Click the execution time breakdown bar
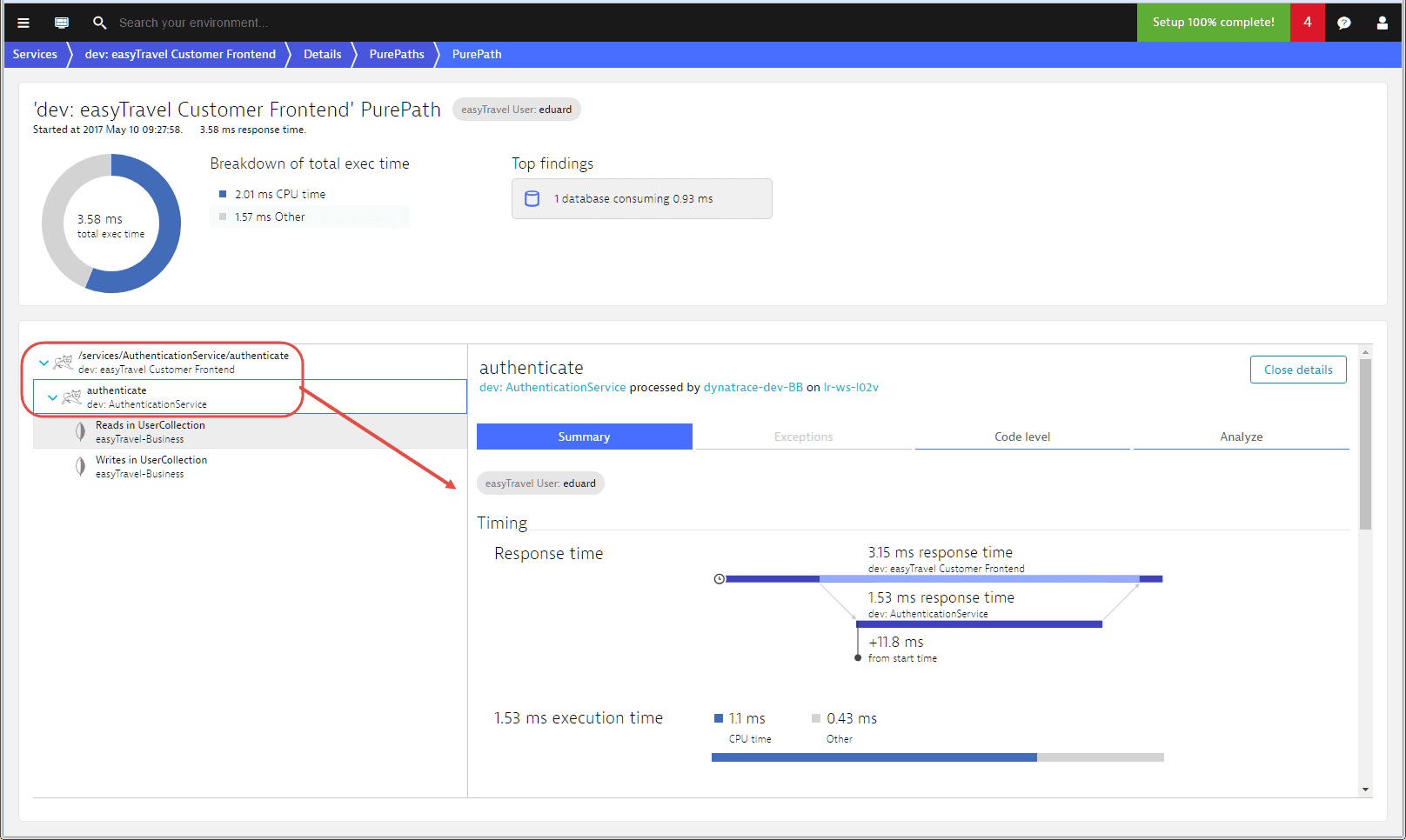 938,757
